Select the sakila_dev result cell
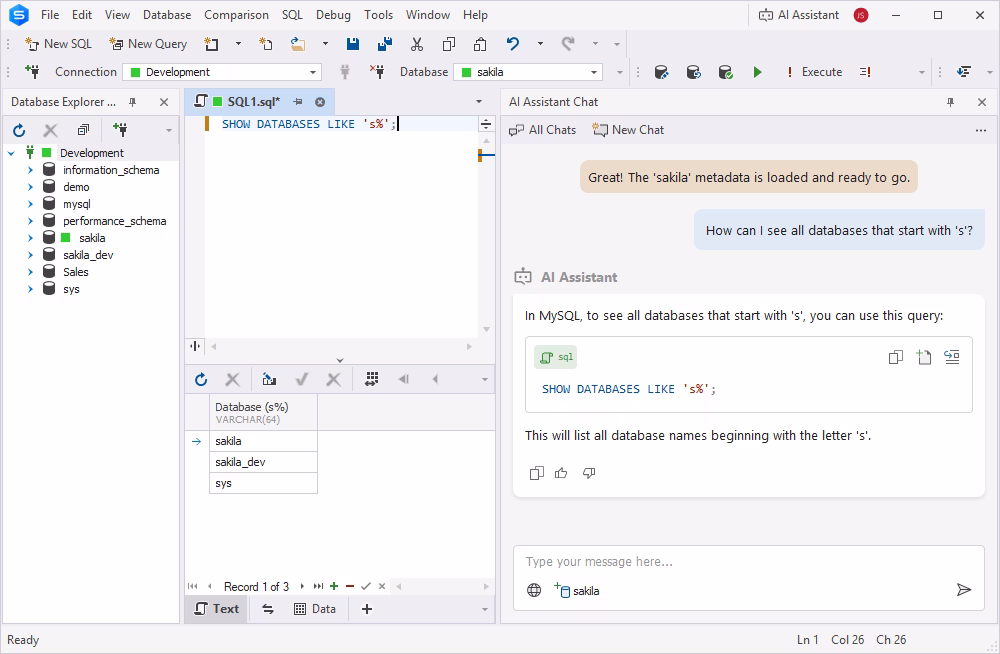 click(x=263, y=463)
